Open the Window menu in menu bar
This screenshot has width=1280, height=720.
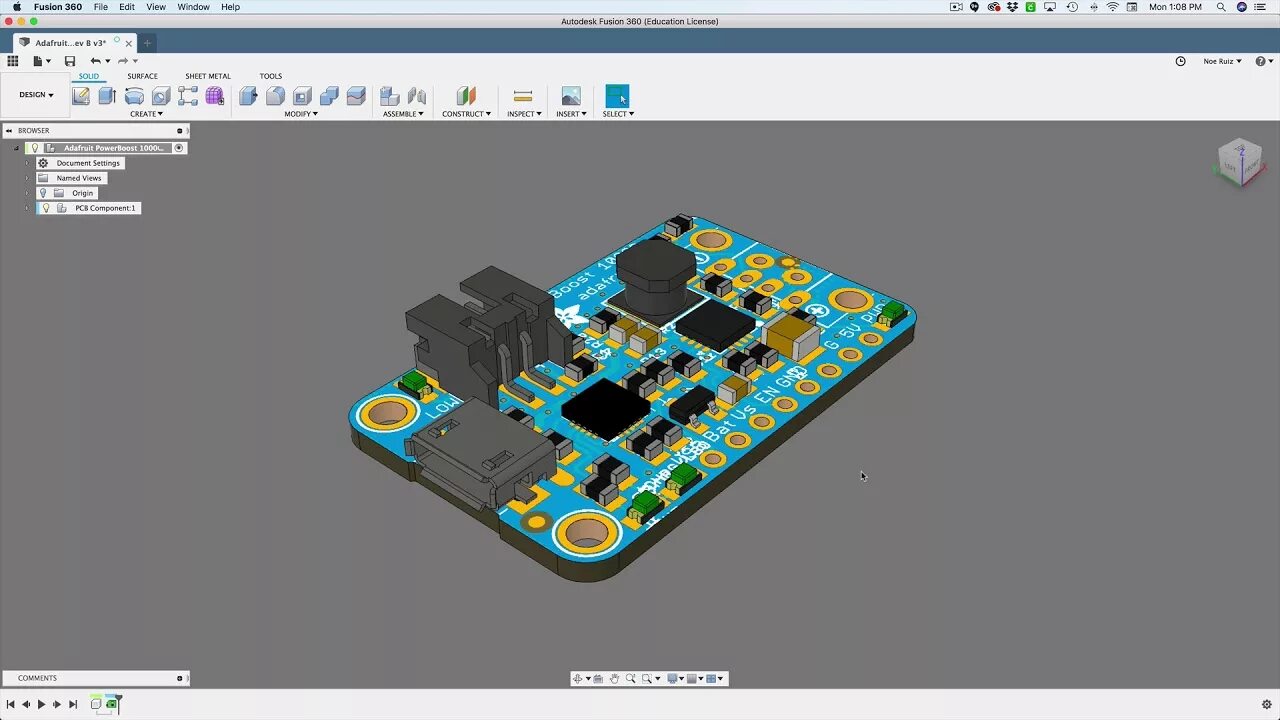pos(193,7)
